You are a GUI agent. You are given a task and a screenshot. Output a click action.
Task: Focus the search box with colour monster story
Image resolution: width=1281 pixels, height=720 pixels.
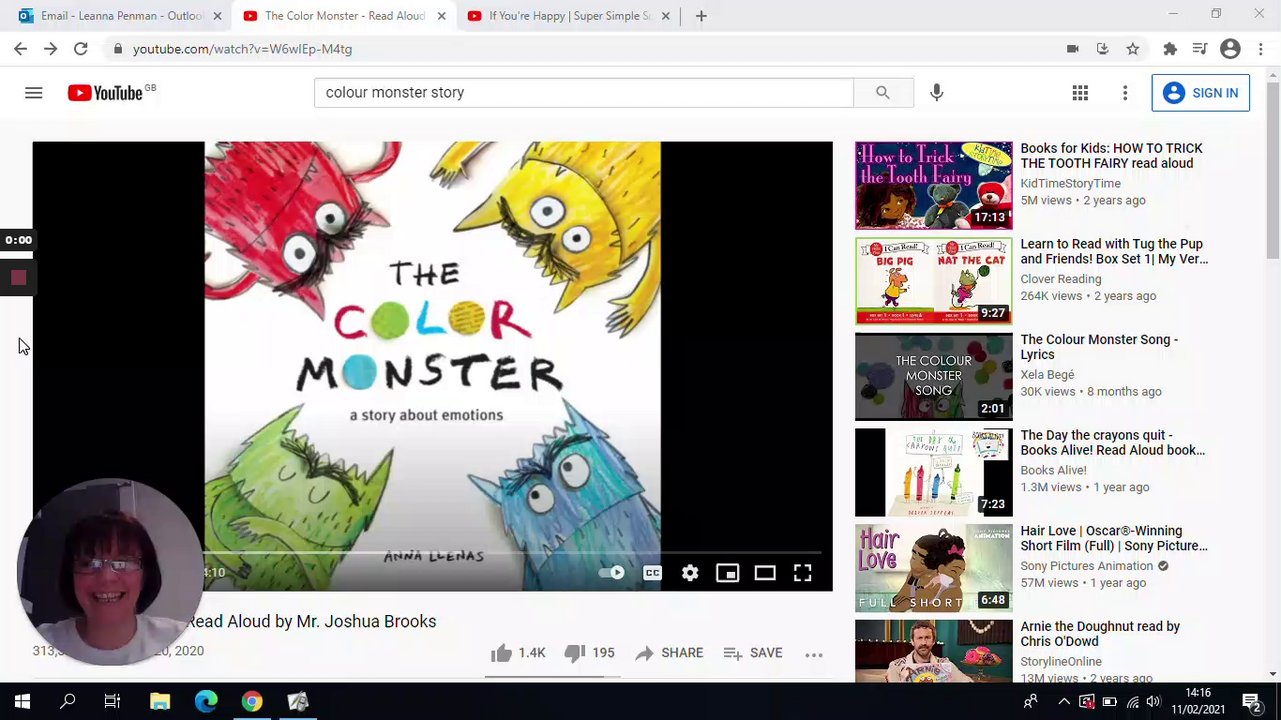coord(584,92)
